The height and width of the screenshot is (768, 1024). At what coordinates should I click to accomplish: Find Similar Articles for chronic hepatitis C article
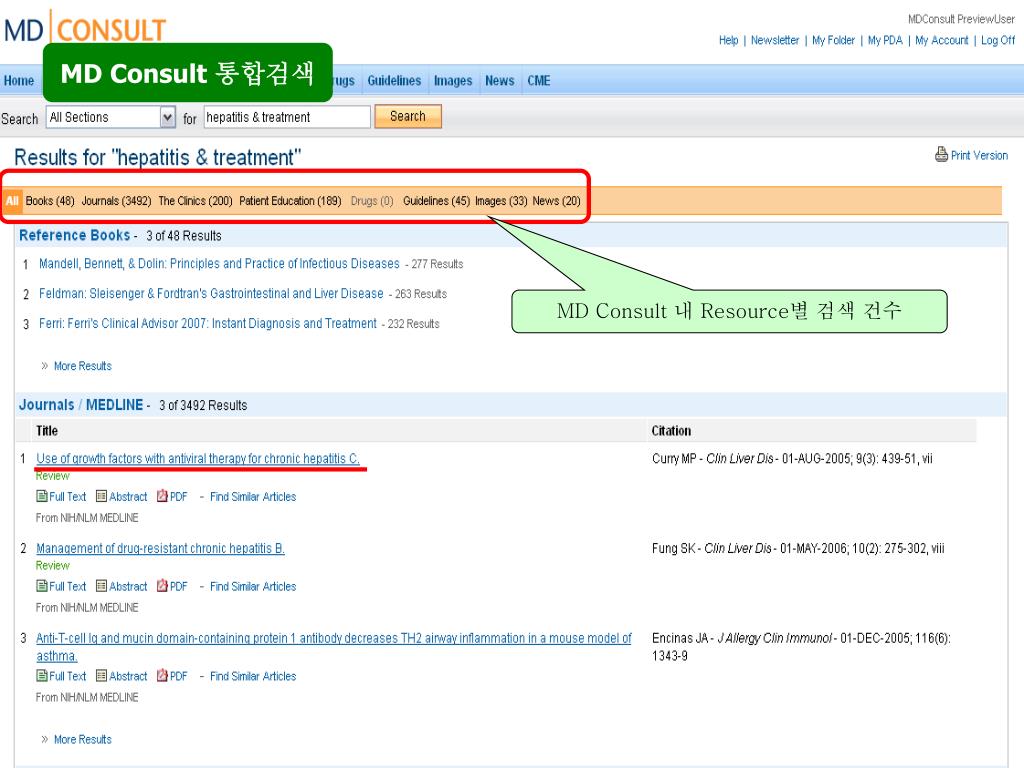point(253,496)
